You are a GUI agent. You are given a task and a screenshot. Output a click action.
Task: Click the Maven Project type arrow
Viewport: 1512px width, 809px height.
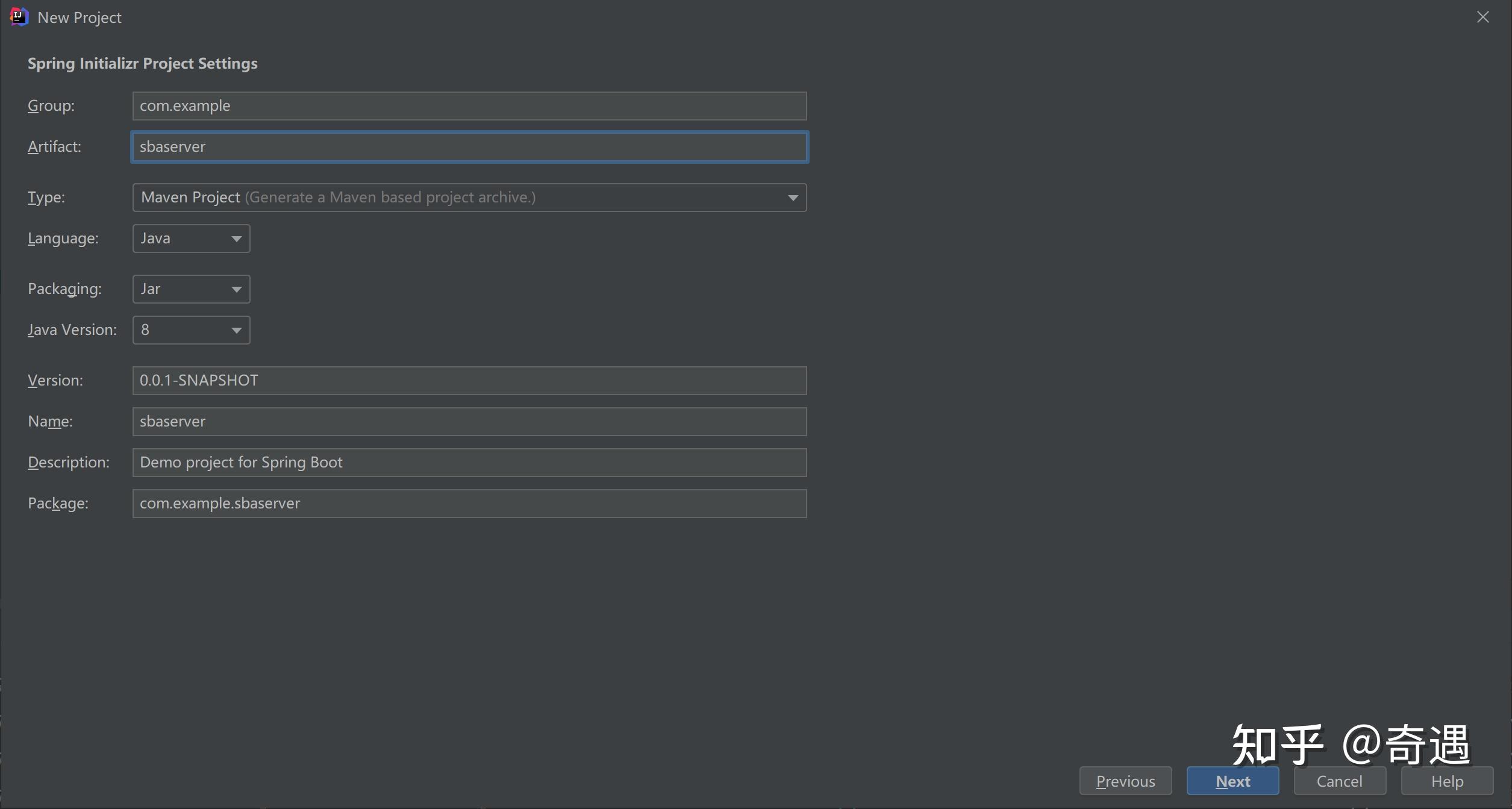tap(792, 197)
